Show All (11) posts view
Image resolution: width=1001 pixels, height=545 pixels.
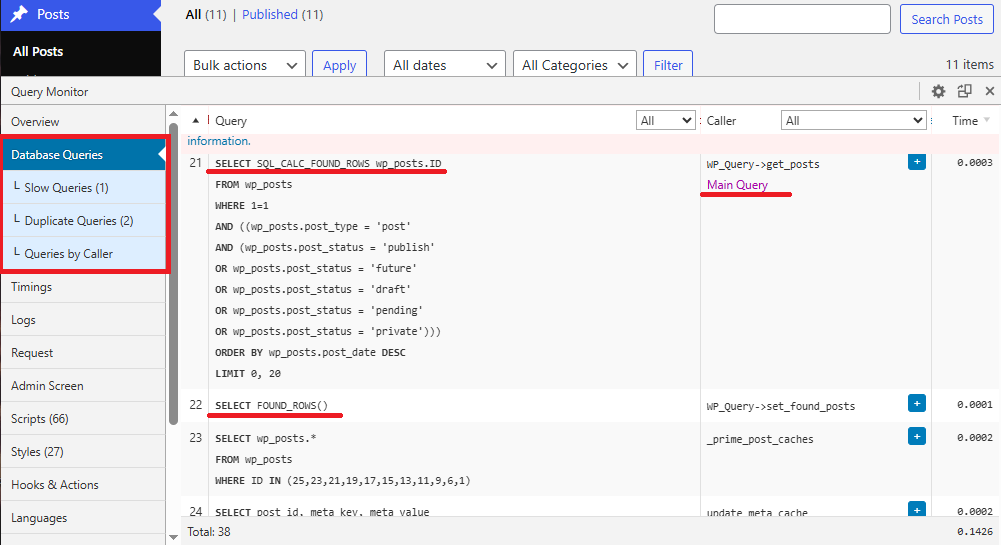coord(206,14)
